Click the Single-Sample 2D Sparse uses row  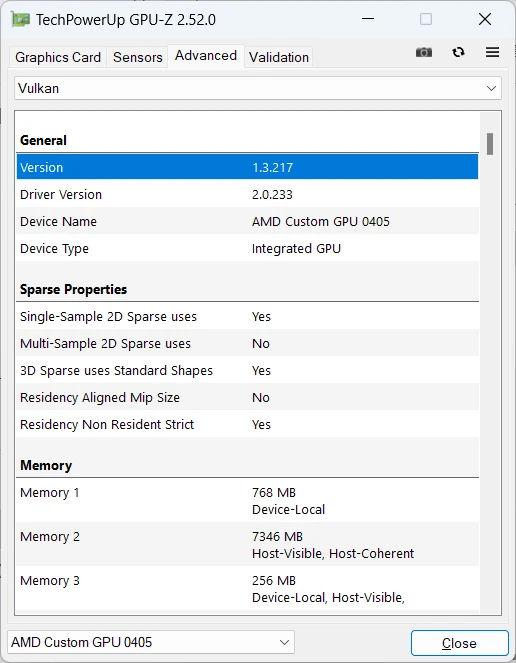point(247,316)
